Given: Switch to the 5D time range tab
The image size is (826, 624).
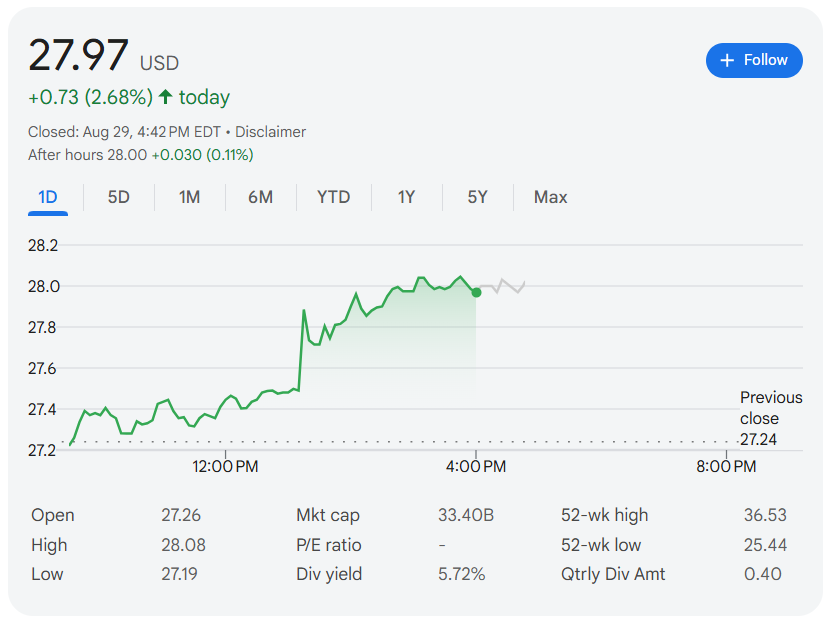Looking at the screenshot, I should 119,197.
